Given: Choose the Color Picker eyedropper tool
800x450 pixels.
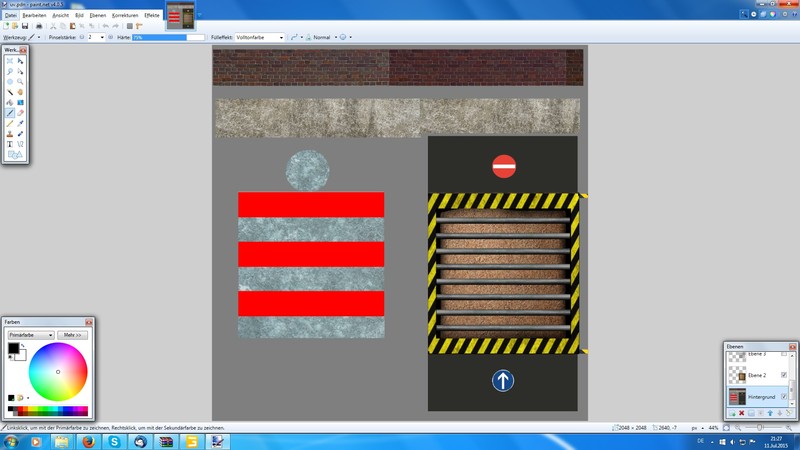Looking at the screenshot, I should click(21, 123).
